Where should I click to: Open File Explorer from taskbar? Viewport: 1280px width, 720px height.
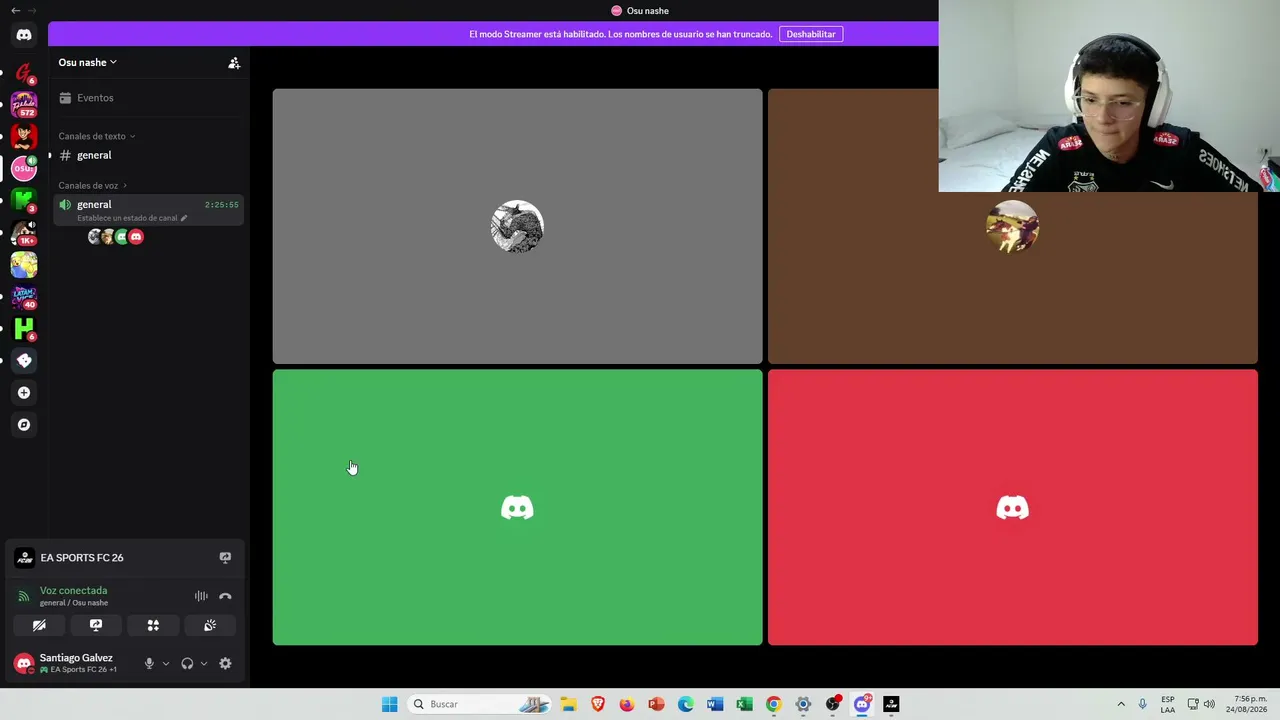(x=568, y=704)
